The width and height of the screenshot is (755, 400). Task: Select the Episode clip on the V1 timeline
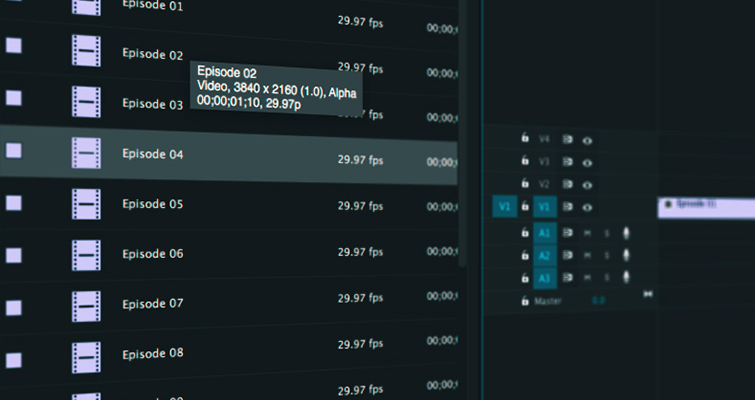click(x=705, y=204)
